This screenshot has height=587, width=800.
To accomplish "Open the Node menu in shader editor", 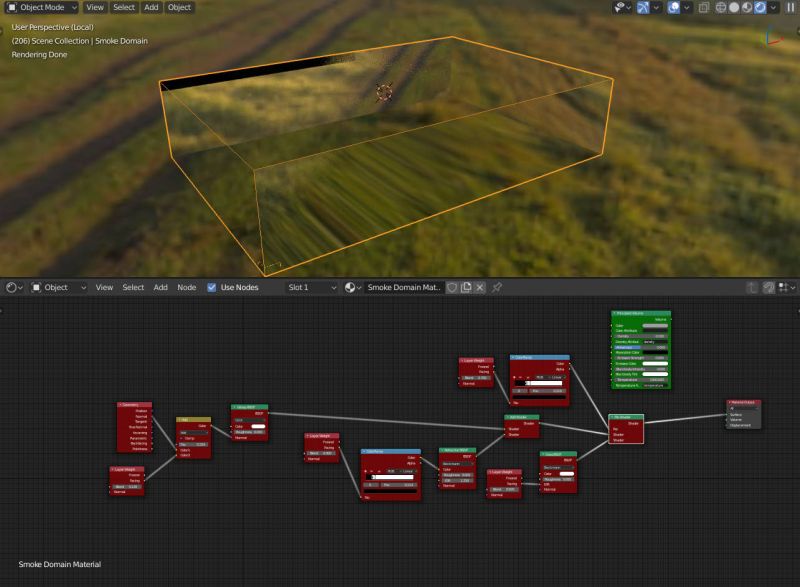I will (186, 287).
